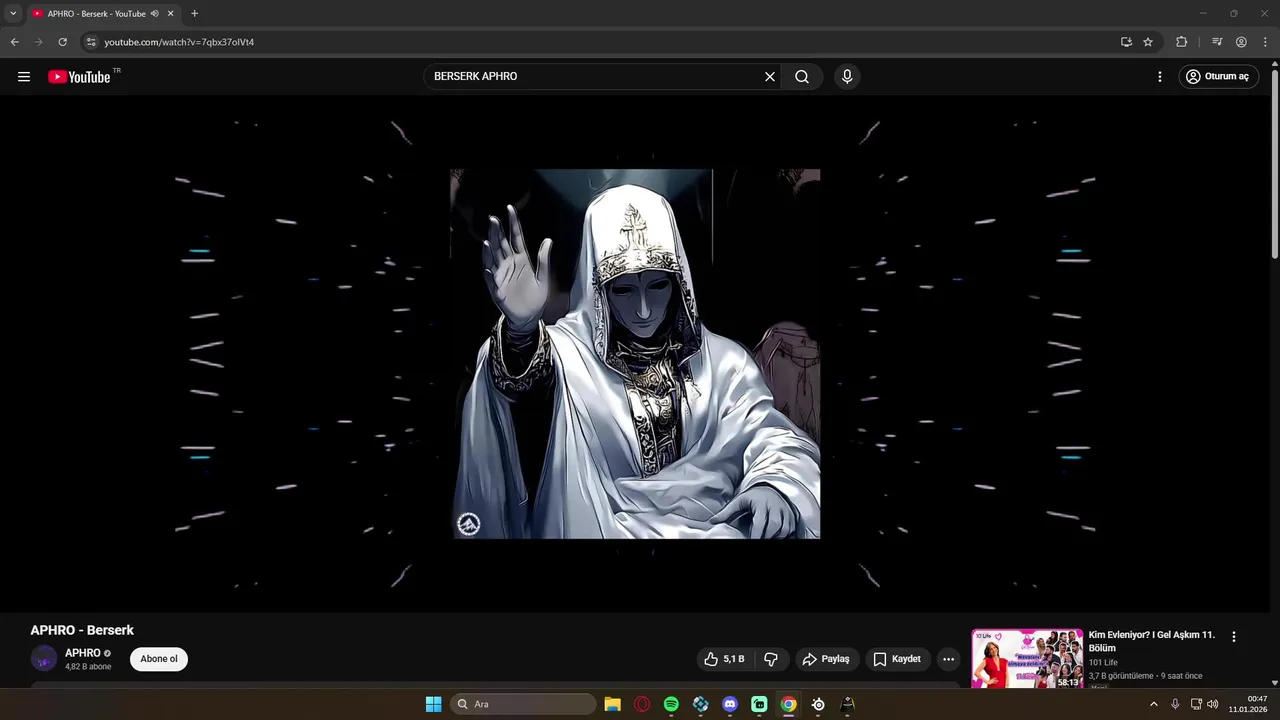The height and width of the screenshot is (720, 1280).
Task: Open the volume speaker tray icon
Action: pyautogui.click(x=1213, y=704)
